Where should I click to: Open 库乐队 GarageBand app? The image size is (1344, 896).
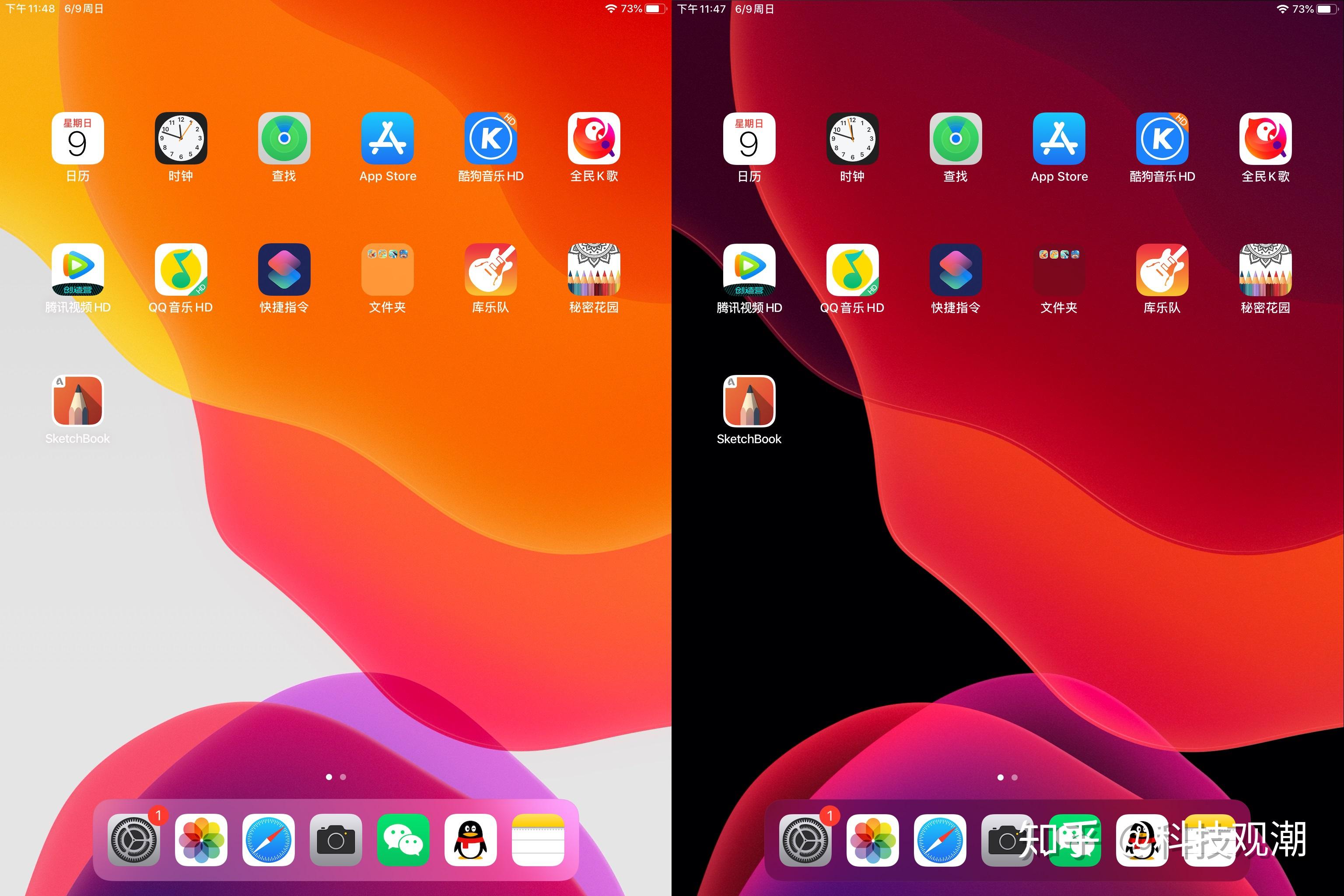pyautogui.click(x=490, y=278)
